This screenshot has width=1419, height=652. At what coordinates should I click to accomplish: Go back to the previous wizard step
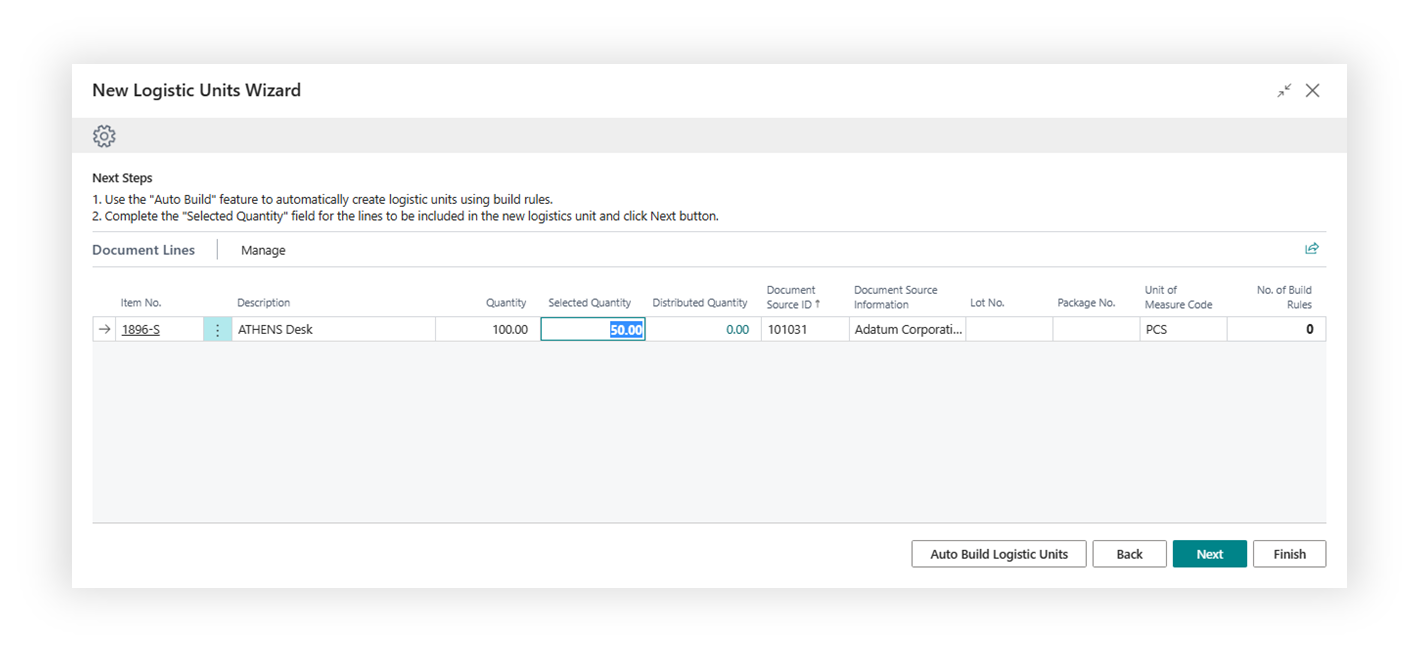(1129, 554)
